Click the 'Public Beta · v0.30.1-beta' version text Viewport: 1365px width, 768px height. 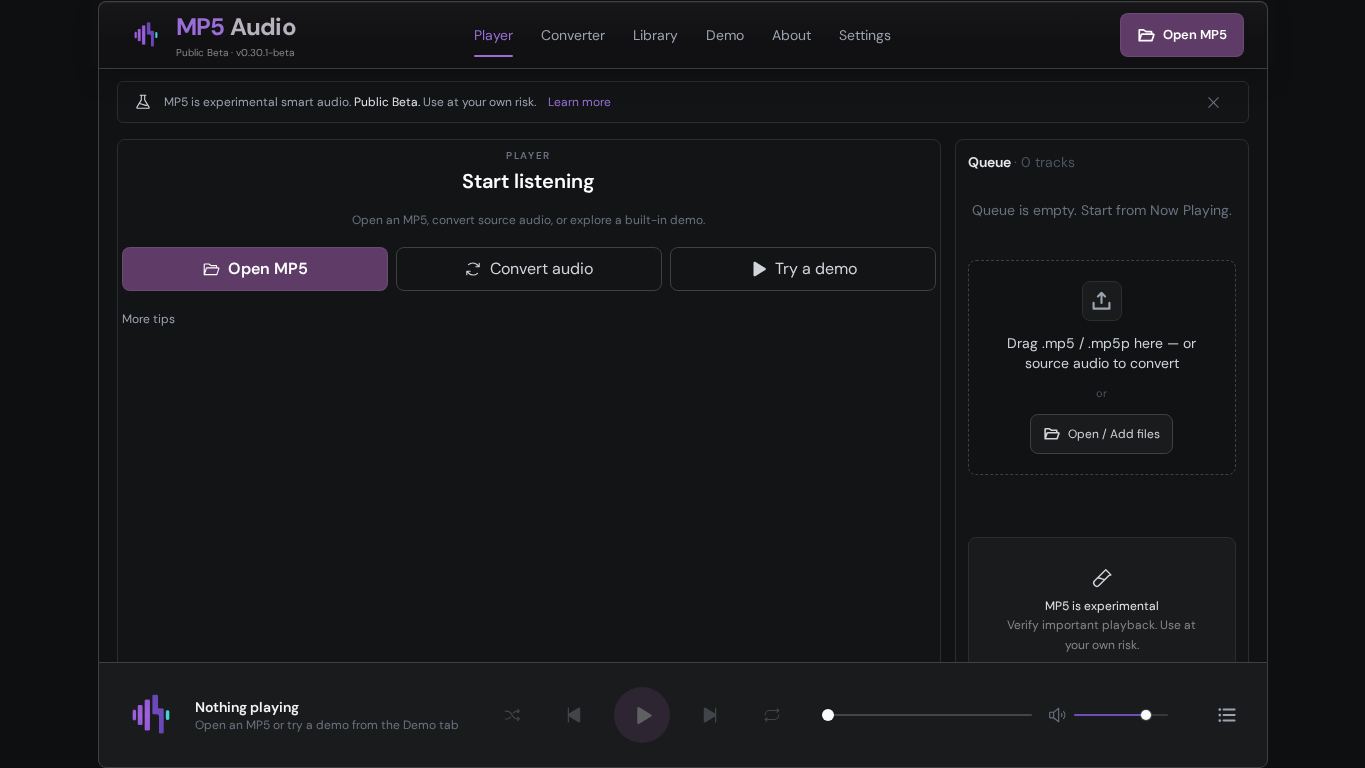[x=235, y=53]
